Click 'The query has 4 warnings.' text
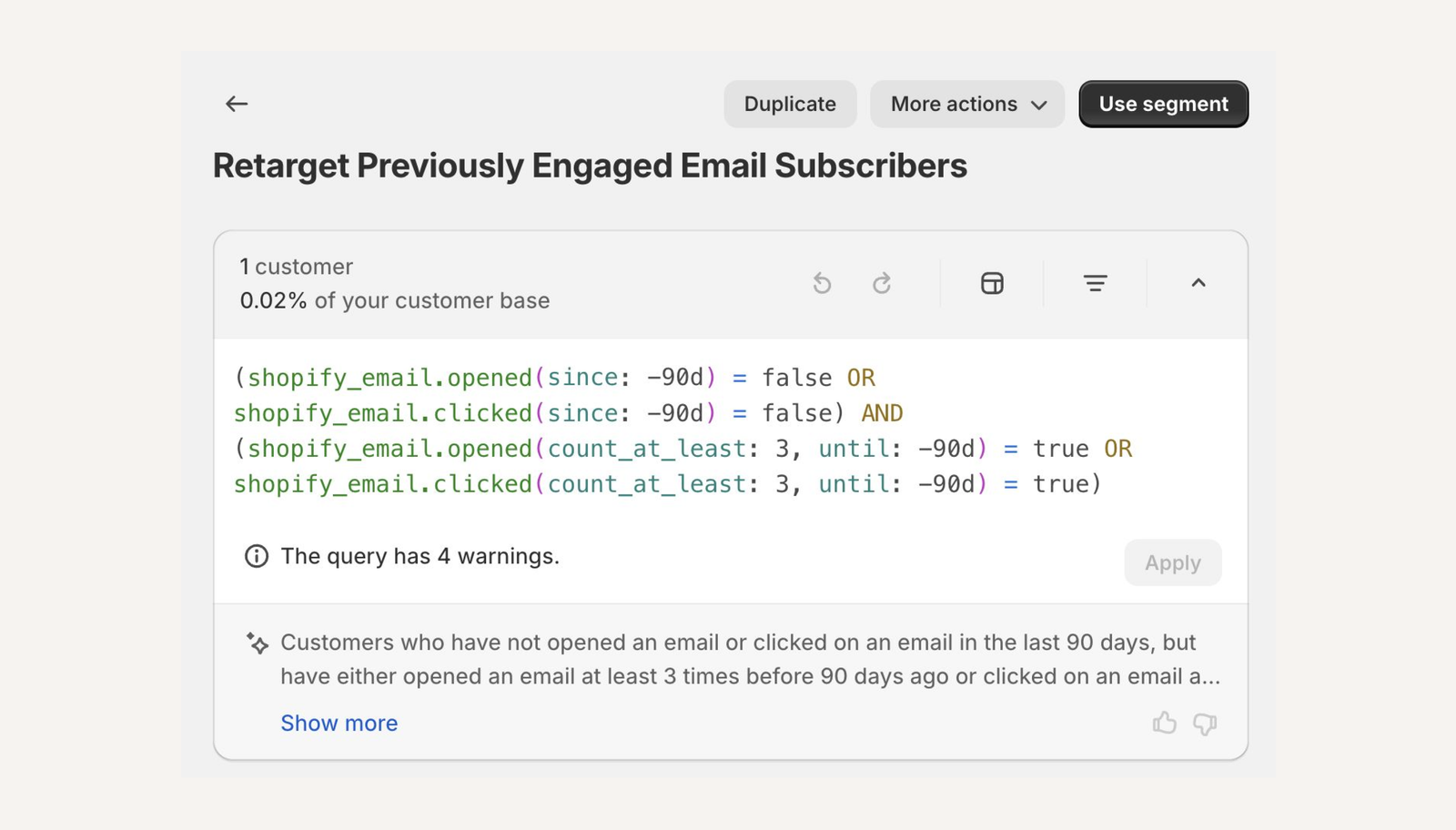1456x830 pixels. (420, 556)
